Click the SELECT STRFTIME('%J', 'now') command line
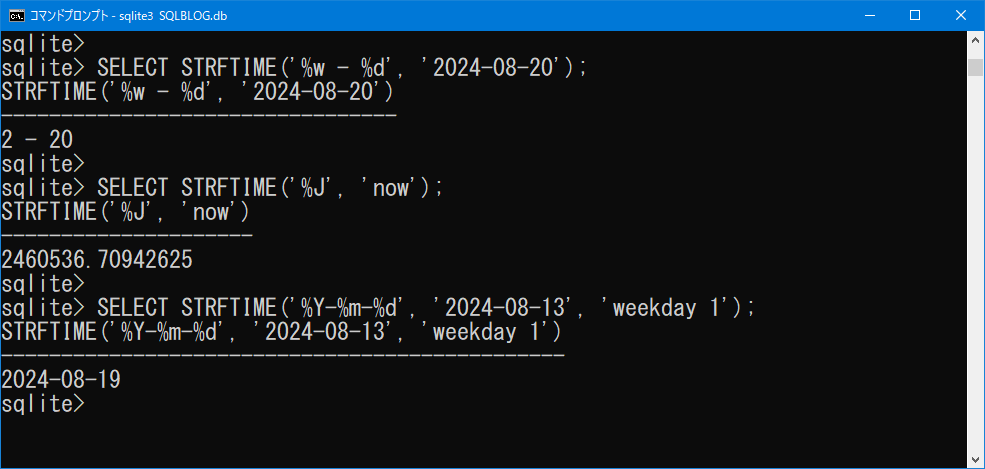The image size is (985, 469). pos(270,188)
